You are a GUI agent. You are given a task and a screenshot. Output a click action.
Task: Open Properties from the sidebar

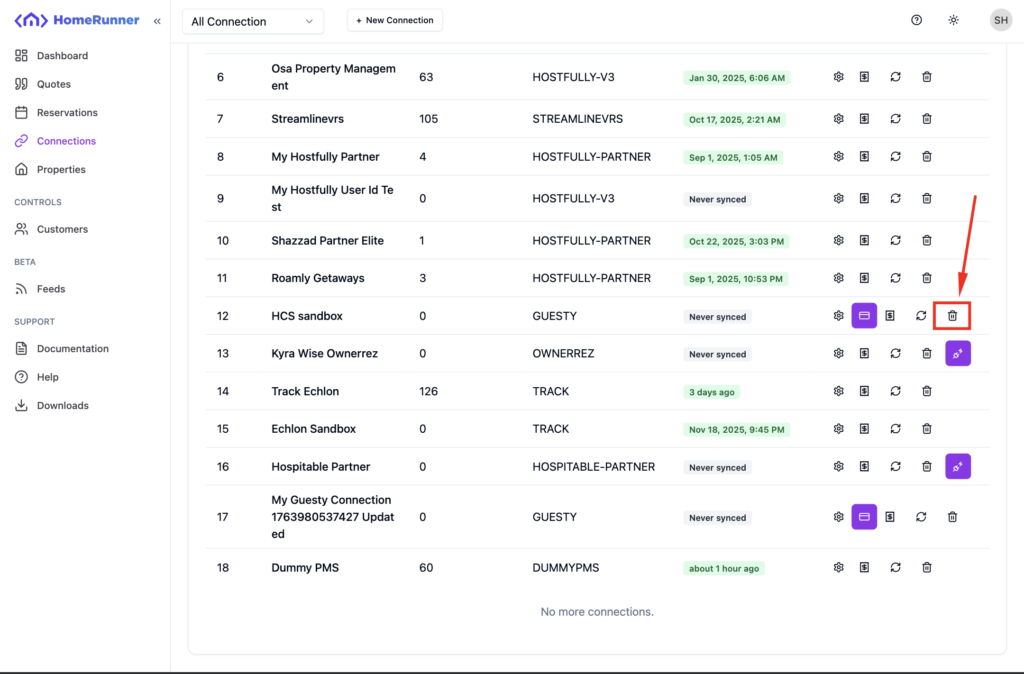pyautogui.click(x=61, y=170)
